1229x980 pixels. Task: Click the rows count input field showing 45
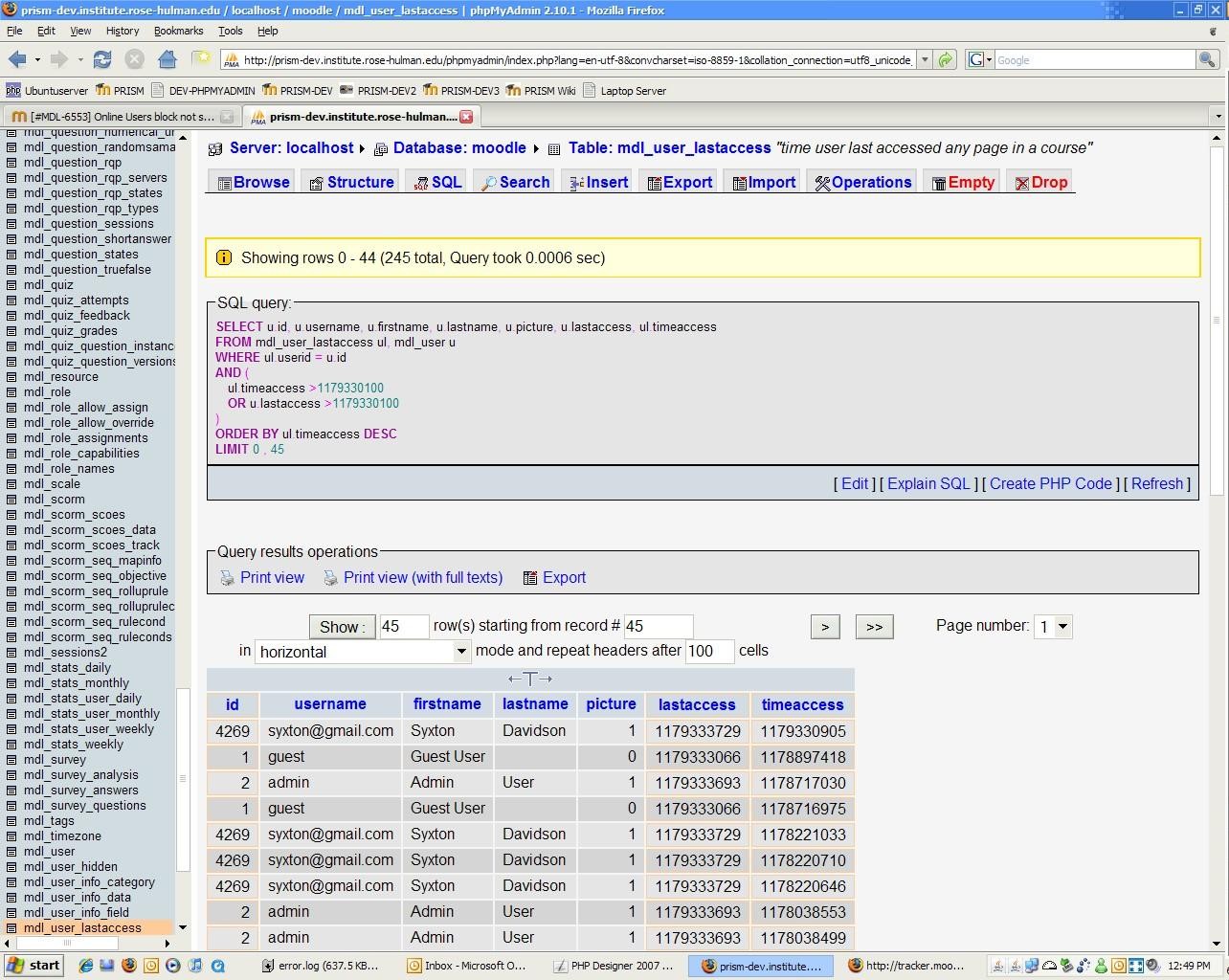[404, 627]
